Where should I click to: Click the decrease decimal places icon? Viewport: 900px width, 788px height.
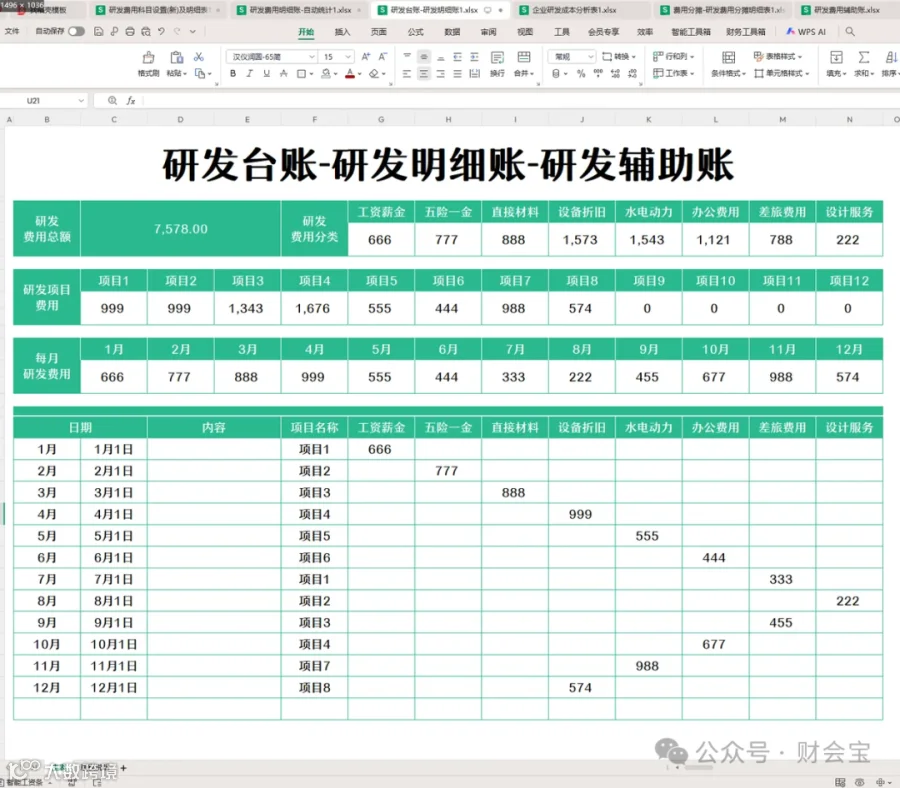click(633, 73)
